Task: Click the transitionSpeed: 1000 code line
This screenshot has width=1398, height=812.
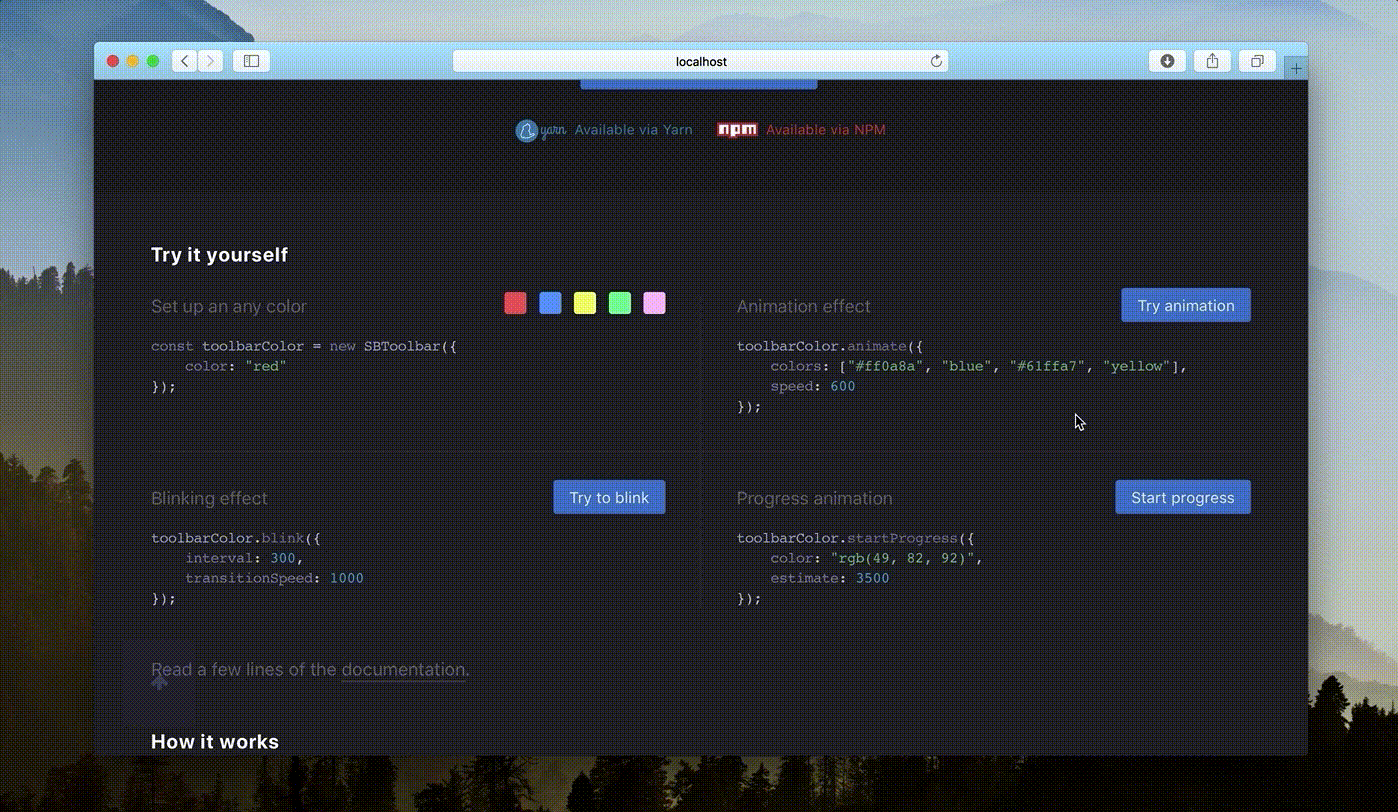Action: pyautogui.click(x=274, y=578)
